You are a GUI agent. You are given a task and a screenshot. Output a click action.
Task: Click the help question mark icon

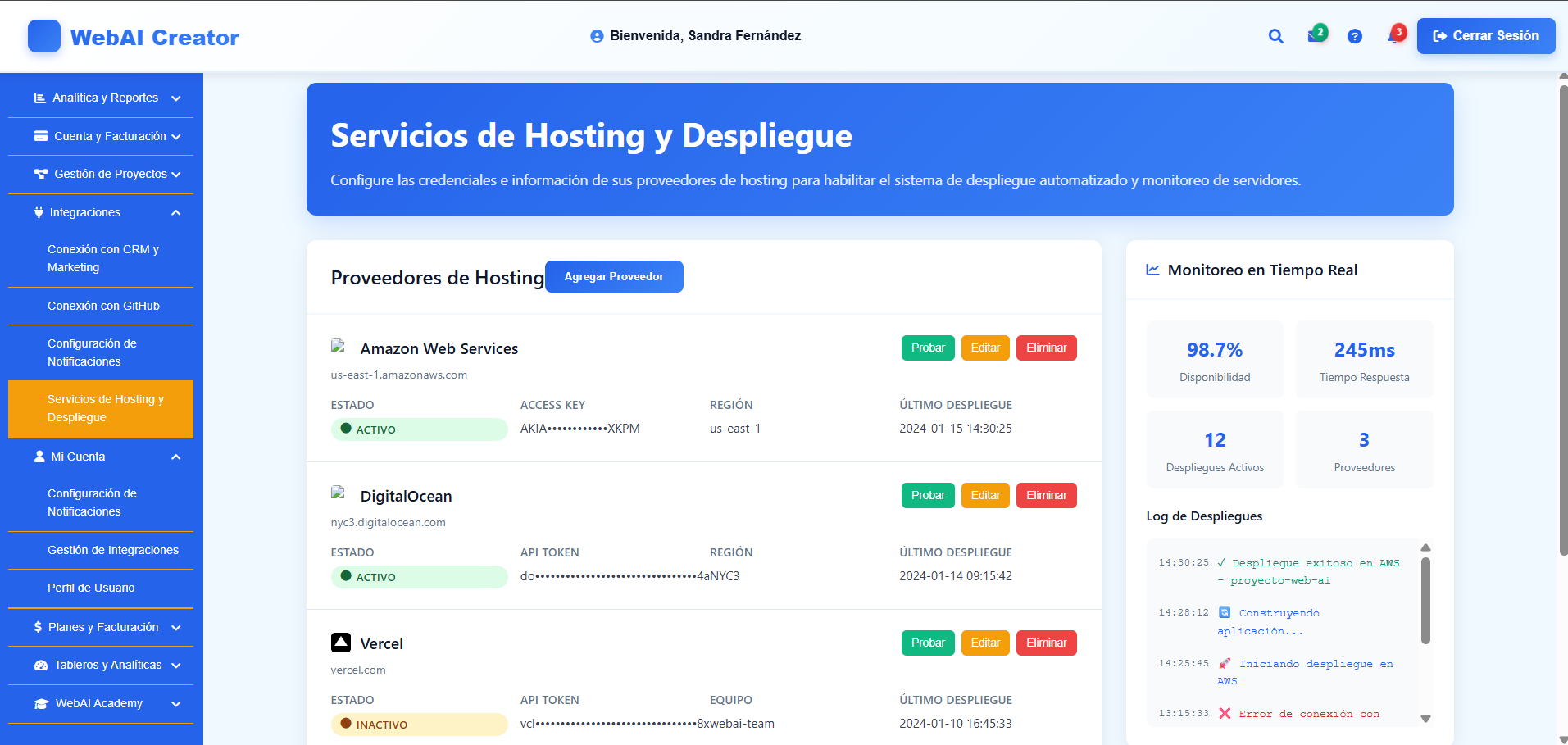point(1355,36)
